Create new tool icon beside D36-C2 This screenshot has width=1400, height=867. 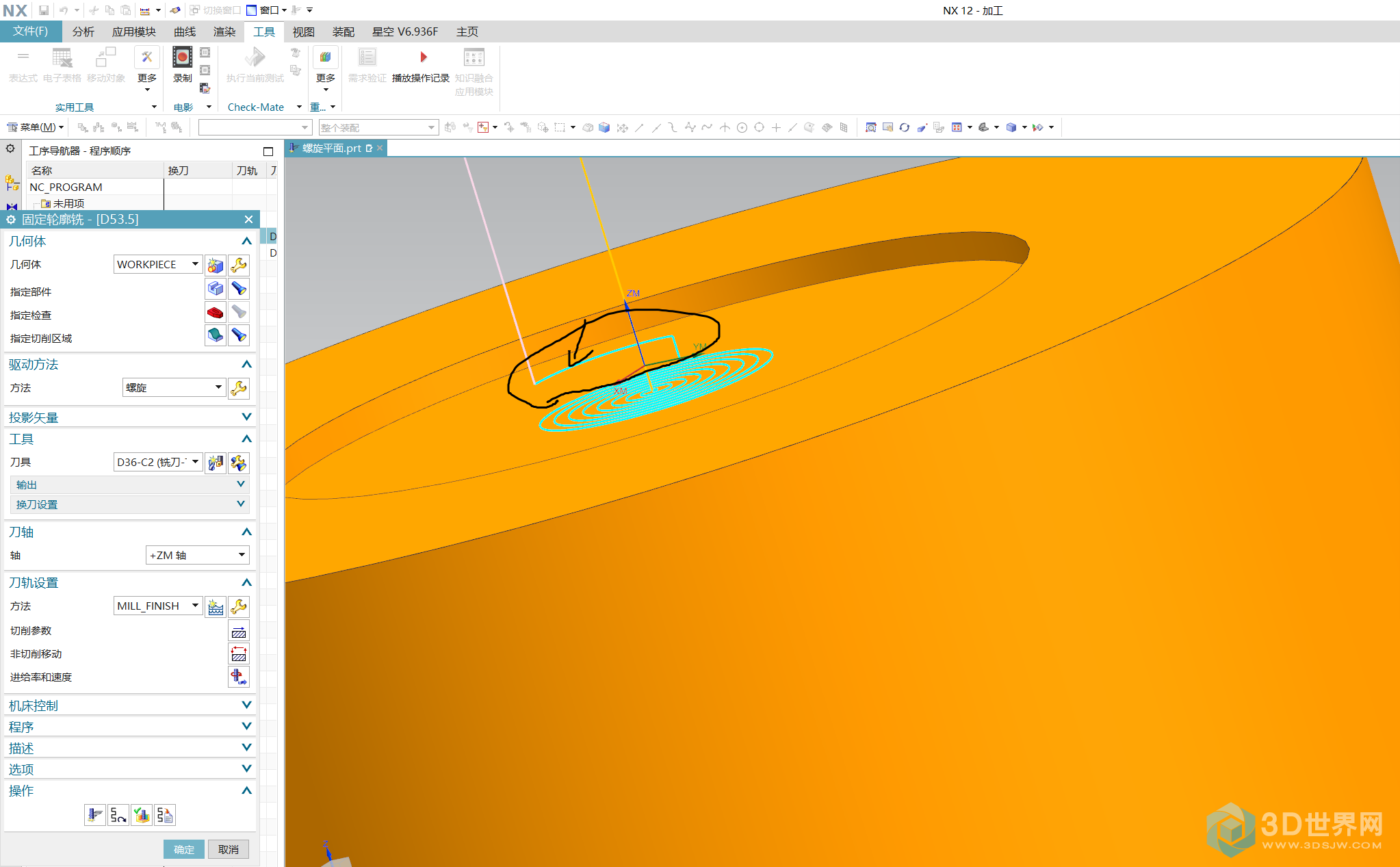pyautogui.click(x=216, y=463)
